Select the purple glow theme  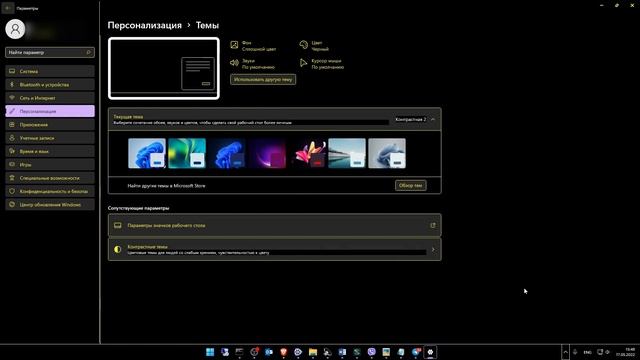coord(267,153)
